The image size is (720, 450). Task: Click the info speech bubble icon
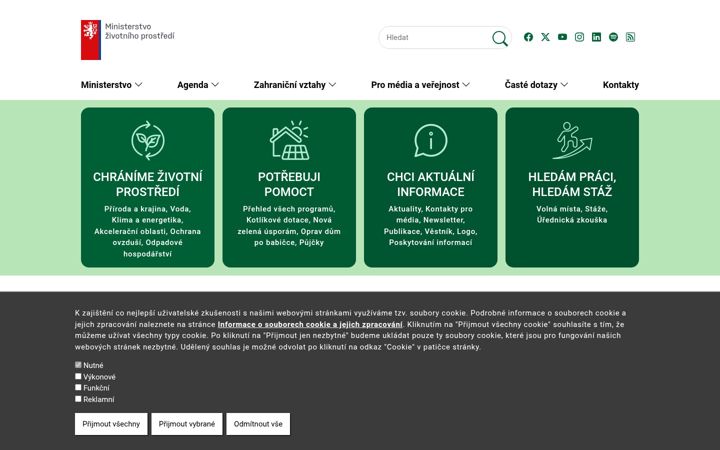coord(430,141)
